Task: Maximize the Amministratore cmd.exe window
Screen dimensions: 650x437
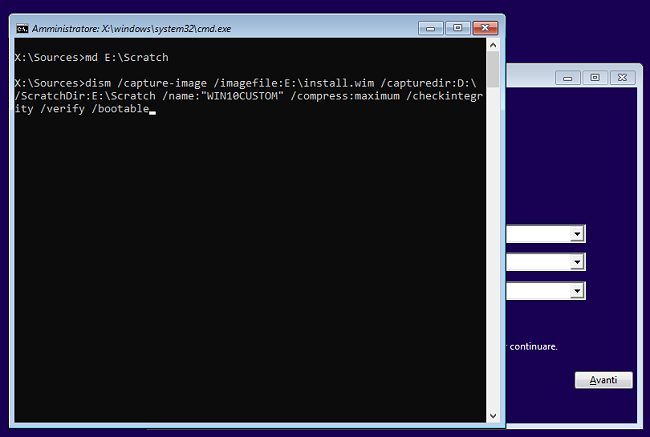Action: coord(457,28)
